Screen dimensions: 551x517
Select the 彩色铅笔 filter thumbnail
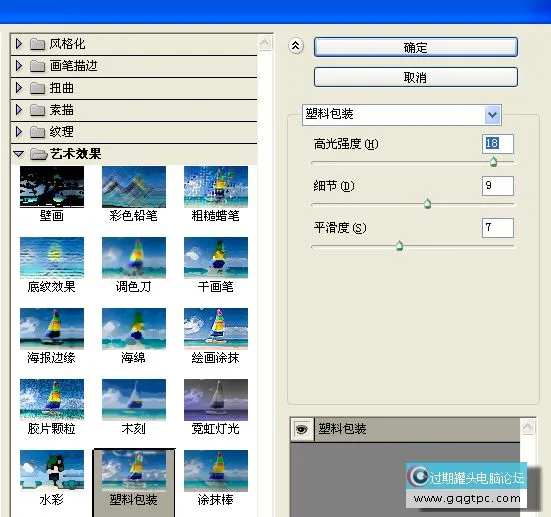coord(134,187)
